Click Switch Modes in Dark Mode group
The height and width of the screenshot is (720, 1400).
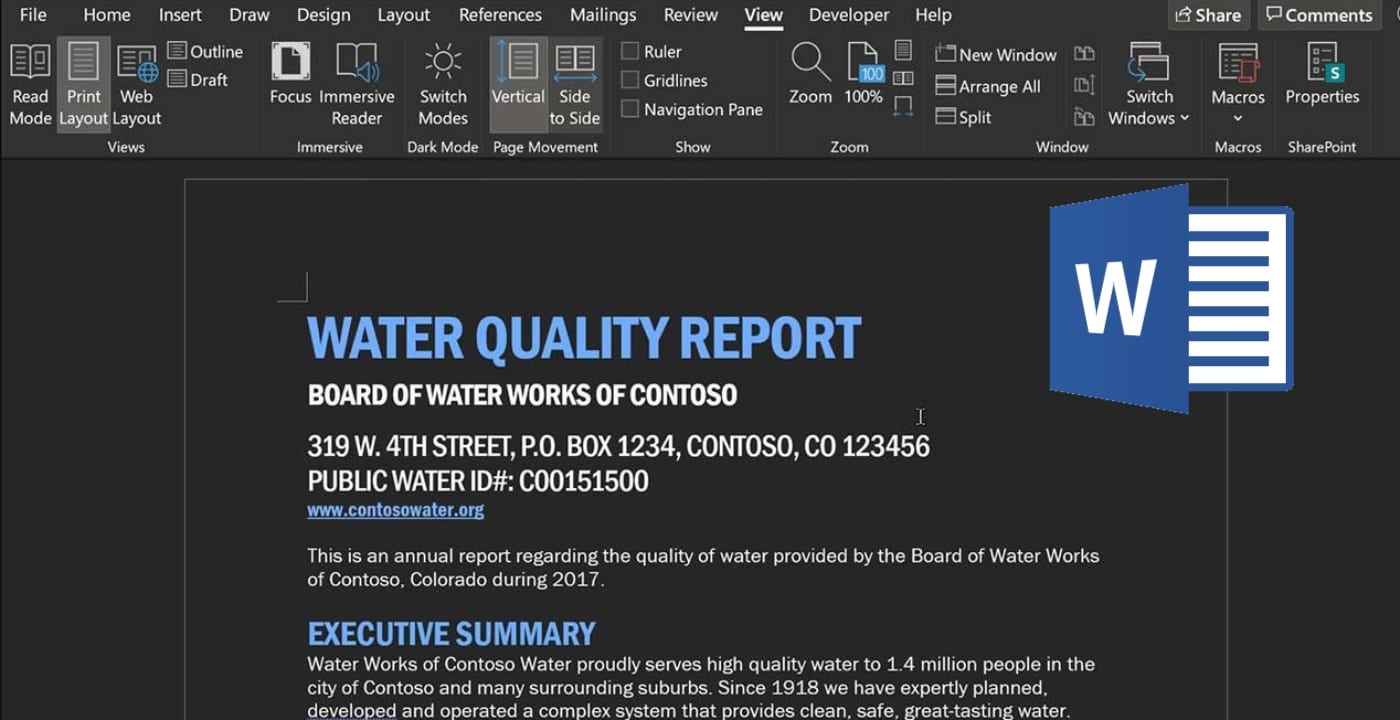(x=443, y=84)
